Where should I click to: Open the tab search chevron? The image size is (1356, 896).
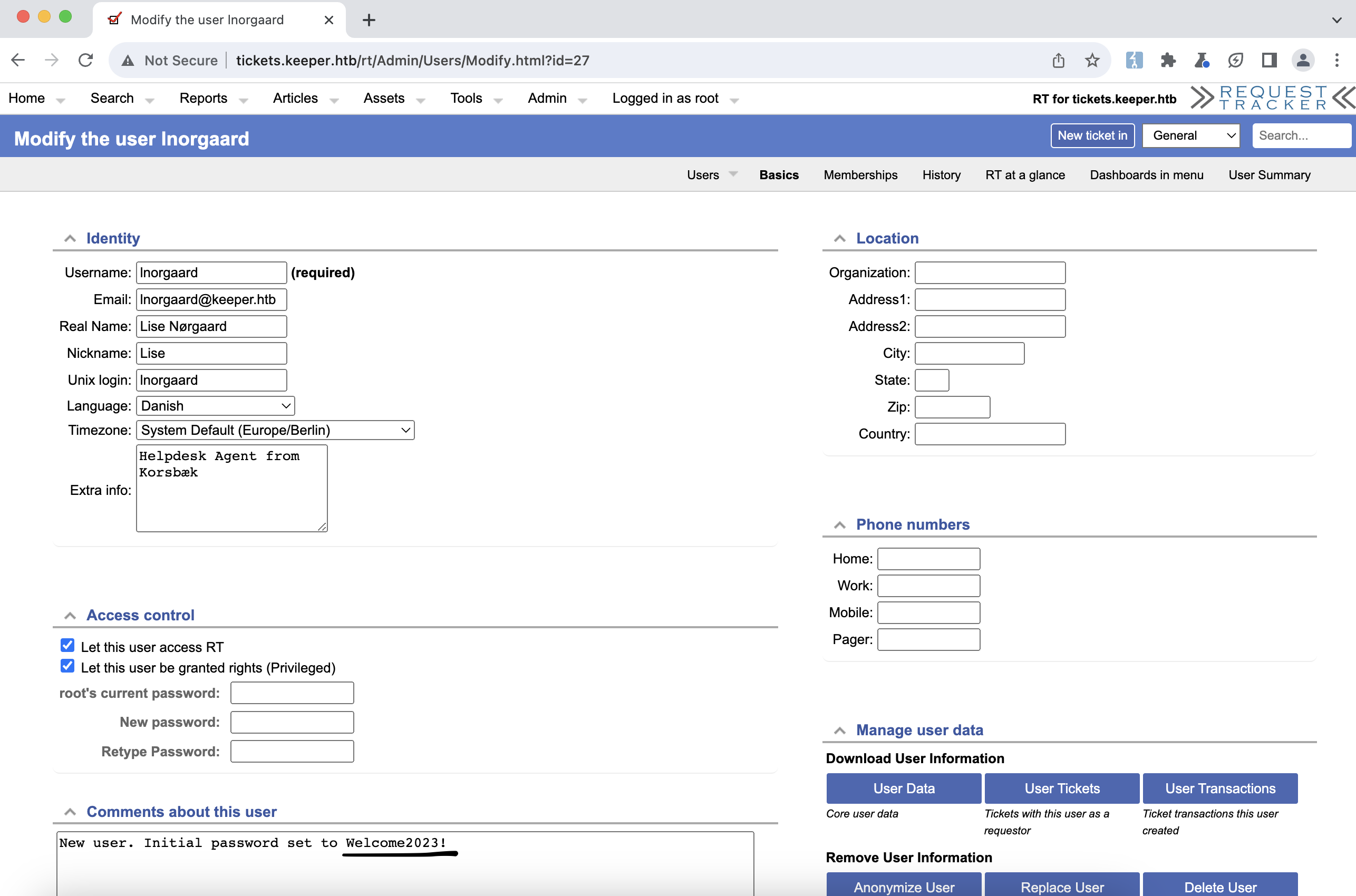coord(1336,20)
